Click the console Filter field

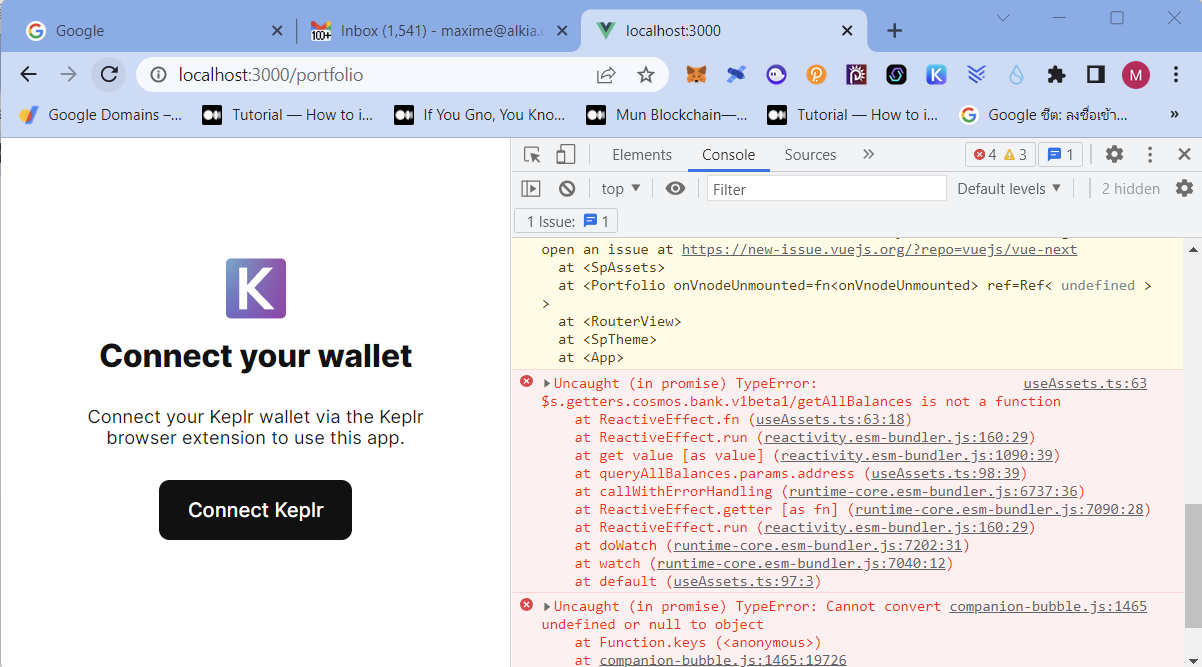[x=826, y=188]
